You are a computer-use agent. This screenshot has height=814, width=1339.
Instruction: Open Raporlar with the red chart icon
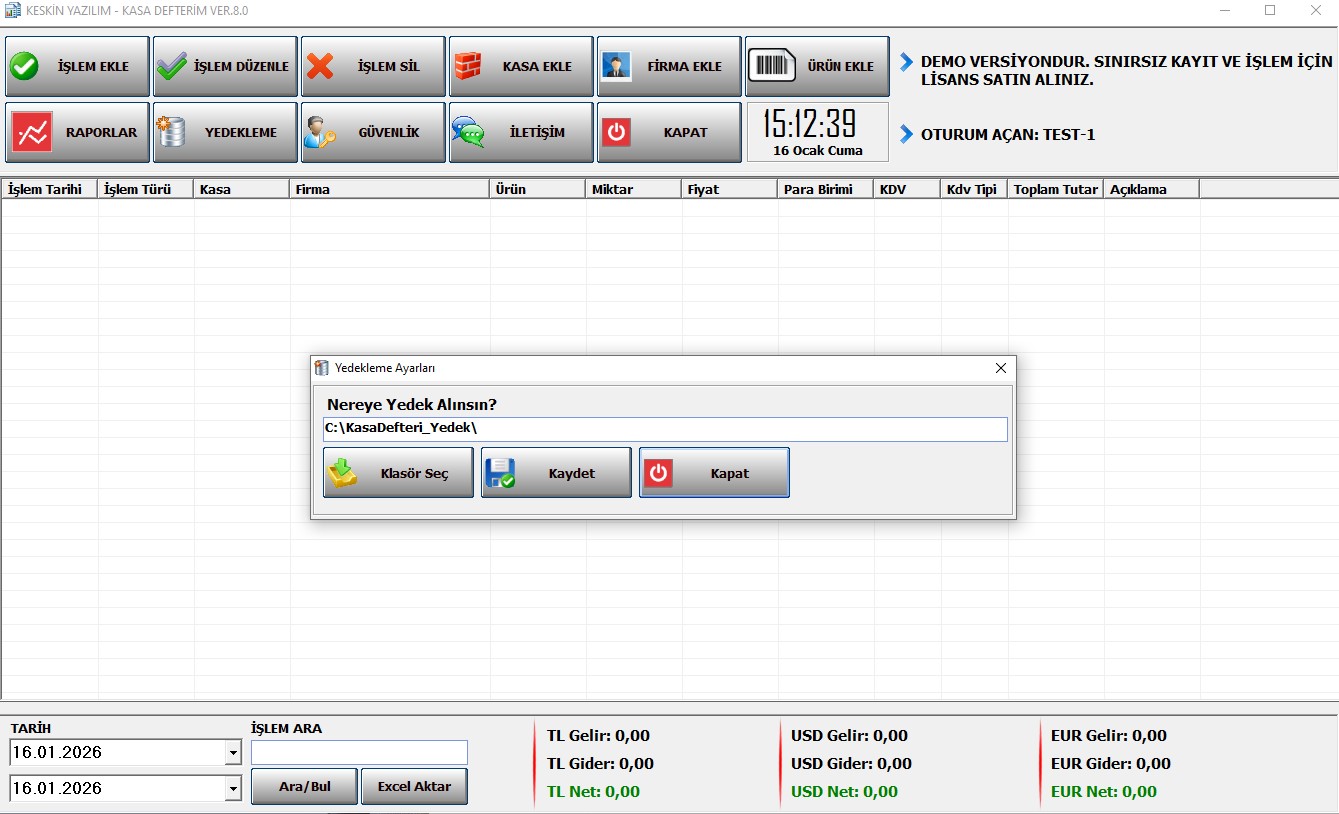click(x=30, y=132)
